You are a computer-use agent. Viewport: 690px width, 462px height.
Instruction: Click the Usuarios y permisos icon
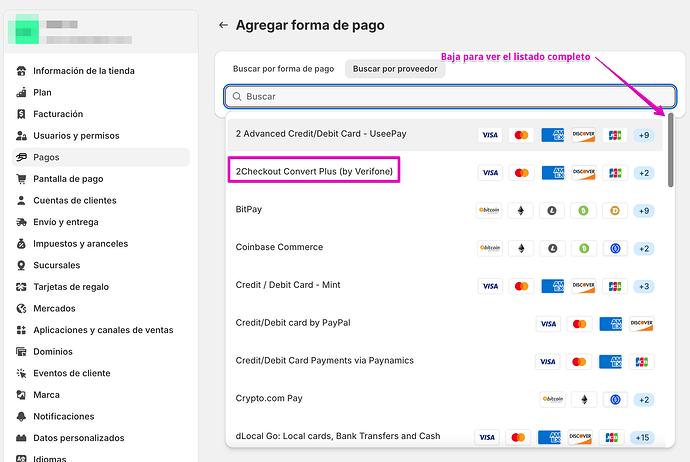pyautogui.click(x=21, y=136)
